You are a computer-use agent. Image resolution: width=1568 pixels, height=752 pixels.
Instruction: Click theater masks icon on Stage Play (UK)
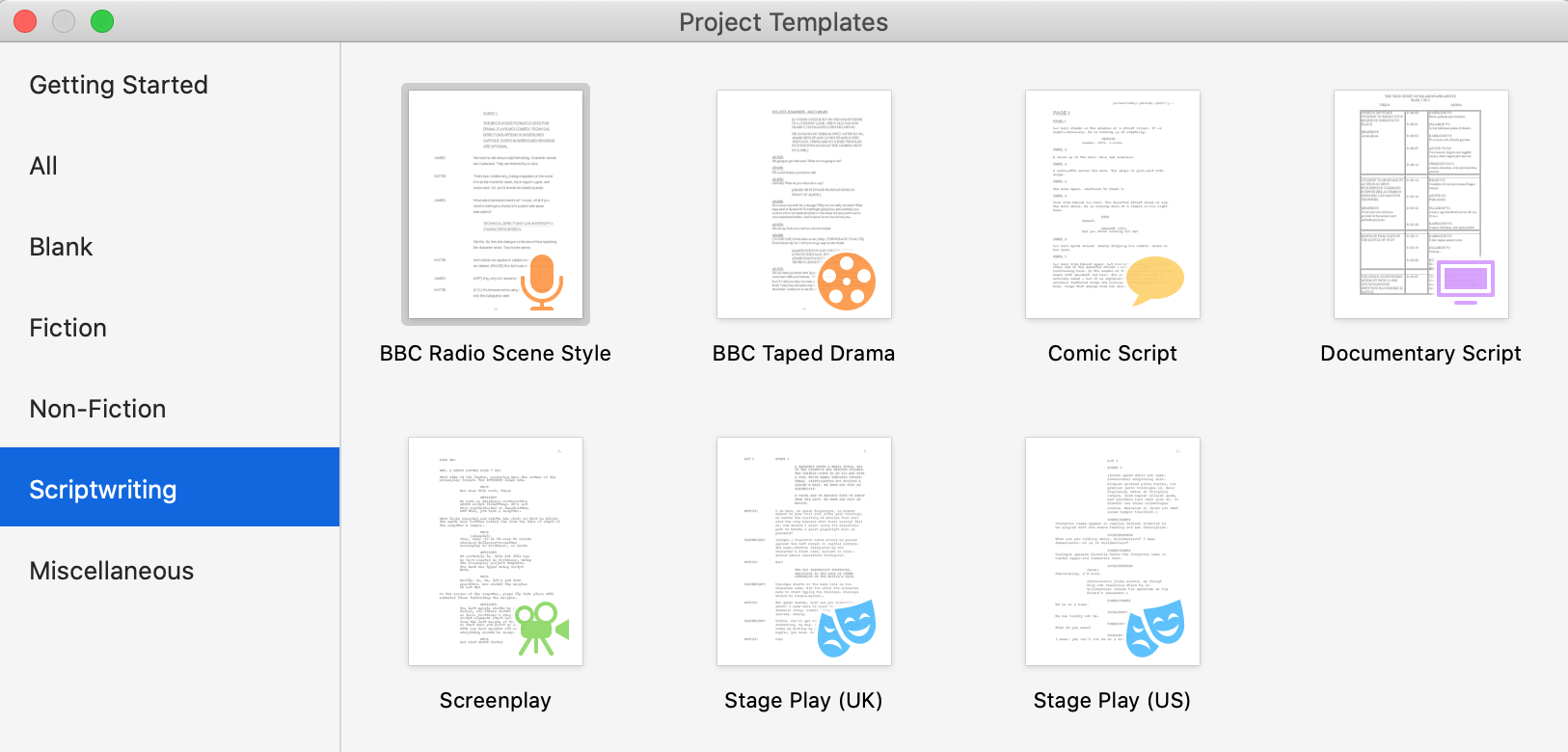tap(847, 629)
